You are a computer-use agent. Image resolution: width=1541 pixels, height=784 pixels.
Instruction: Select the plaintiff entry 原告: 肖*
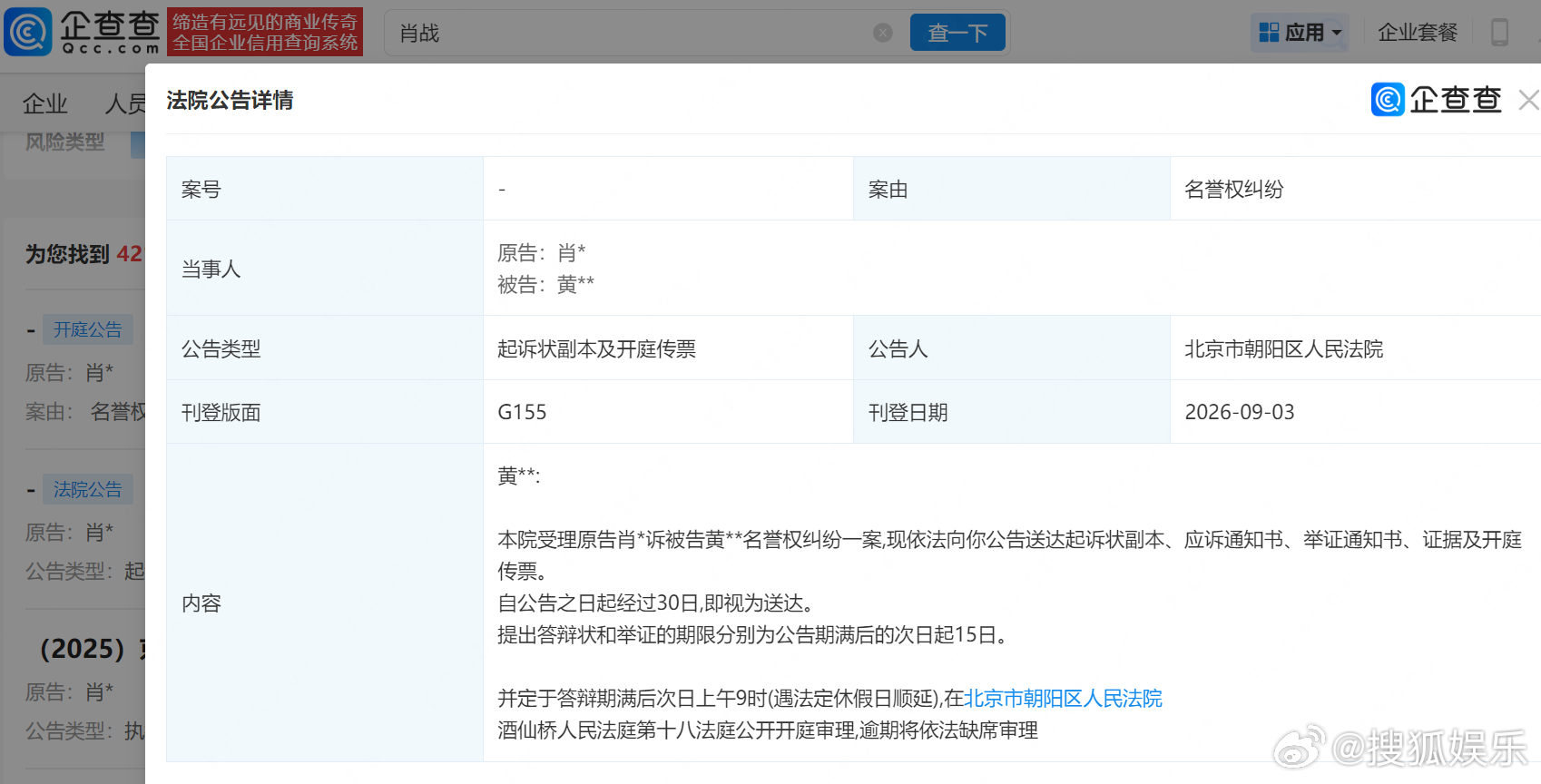point(542,252)
